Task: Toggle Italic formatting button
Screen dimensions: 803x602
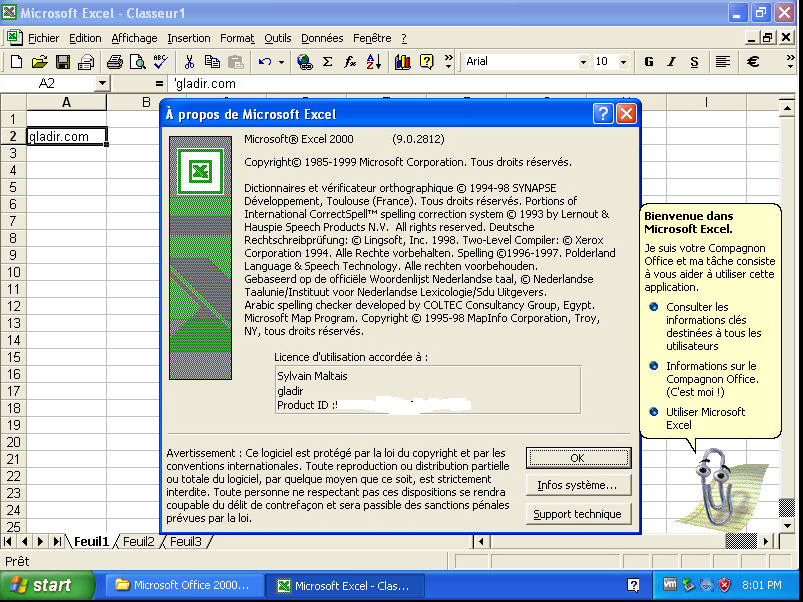Action: (671, 62)
